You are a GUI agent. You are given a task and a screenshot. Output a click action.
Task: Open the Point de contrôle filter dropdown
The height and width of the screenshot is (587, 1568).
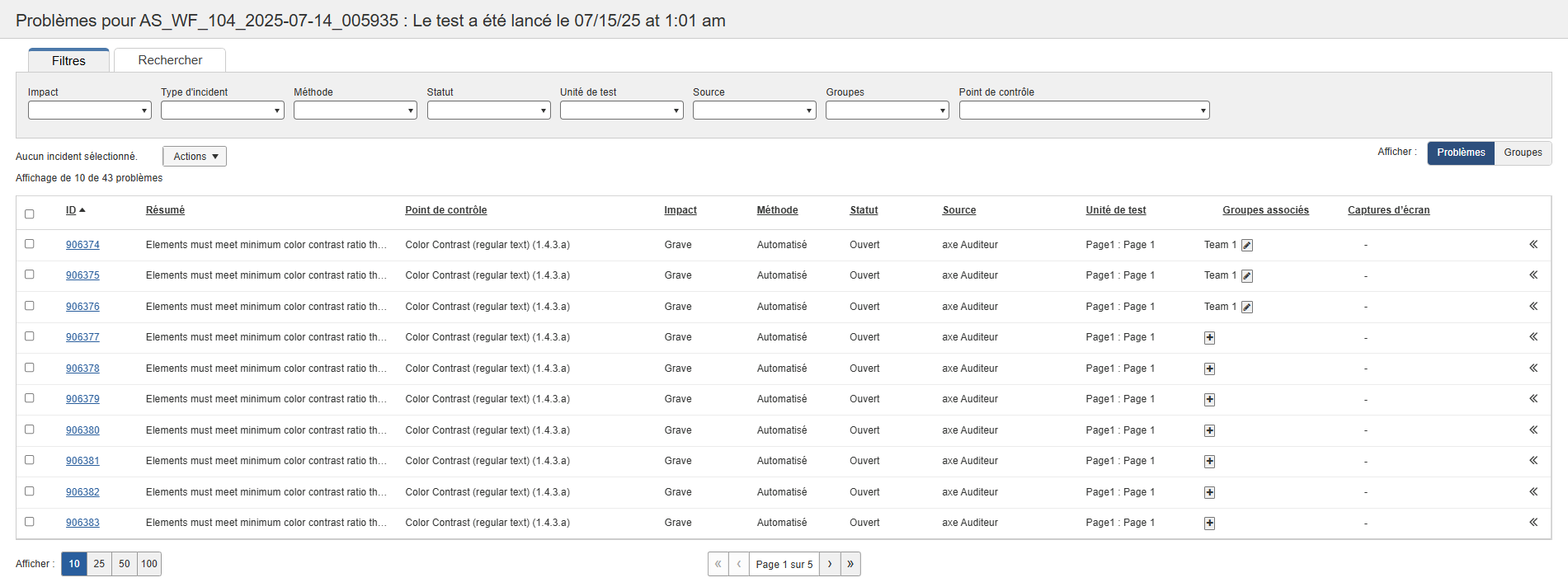click(1083, 110)
